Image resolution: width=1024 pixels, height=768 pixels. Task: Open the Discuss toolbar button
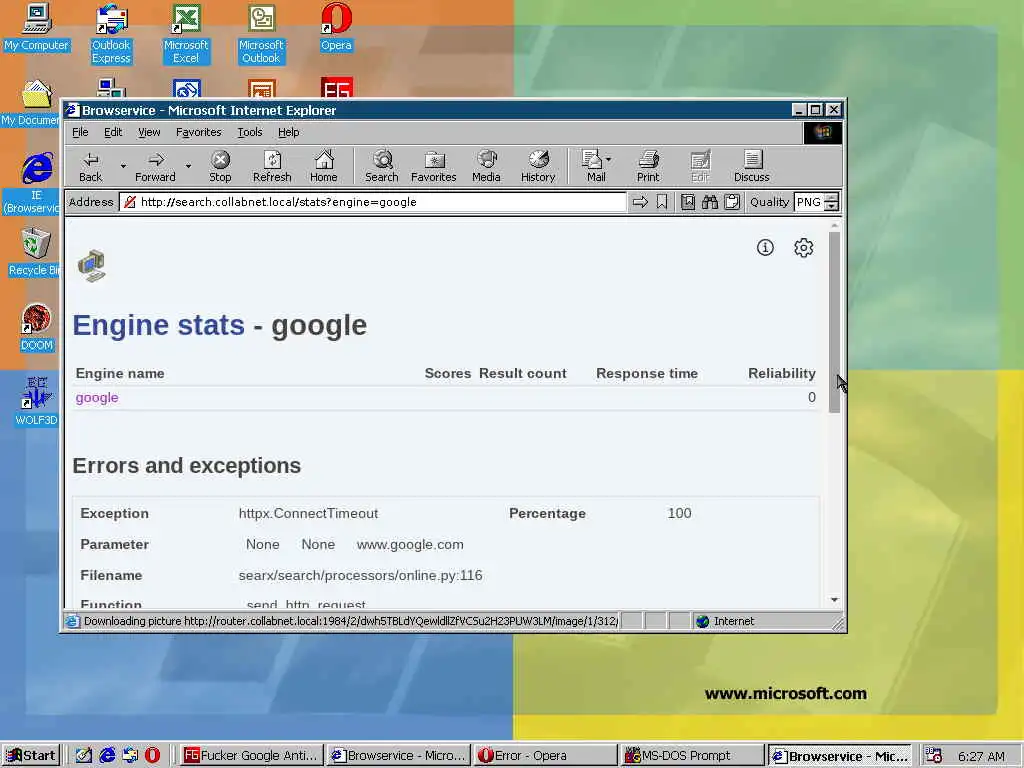coord(752,167)
